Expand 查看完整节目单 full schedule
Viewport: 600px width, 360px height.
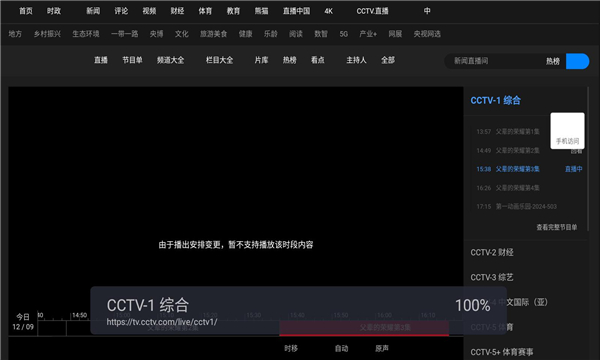coord(556,227)
